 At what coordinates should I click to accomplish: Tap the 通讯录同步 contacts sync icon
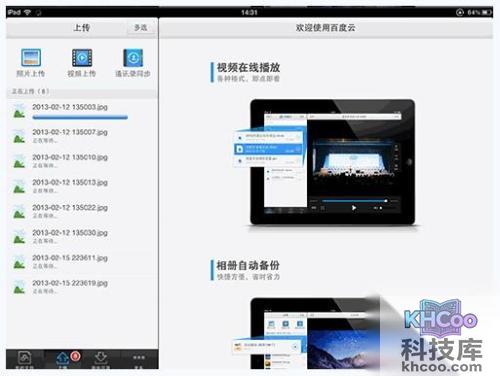[133, 58]
